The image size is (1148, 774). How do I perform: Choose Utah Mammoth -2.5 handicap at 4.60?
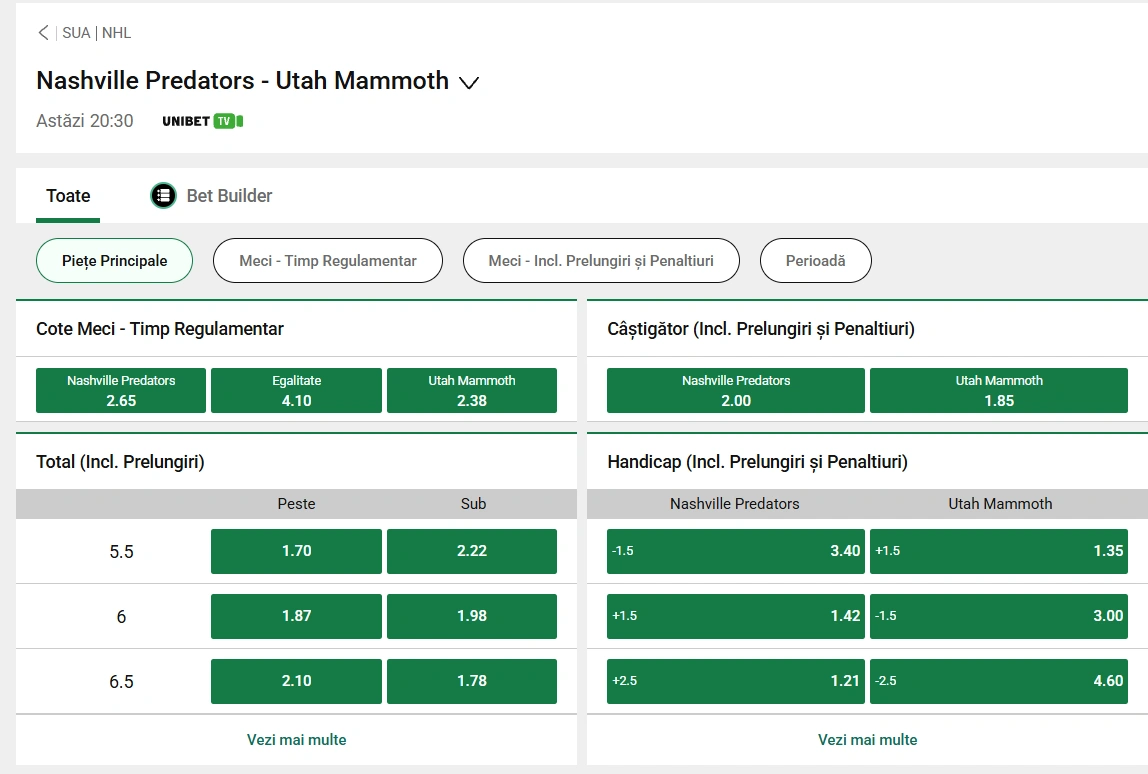[998, 681]
